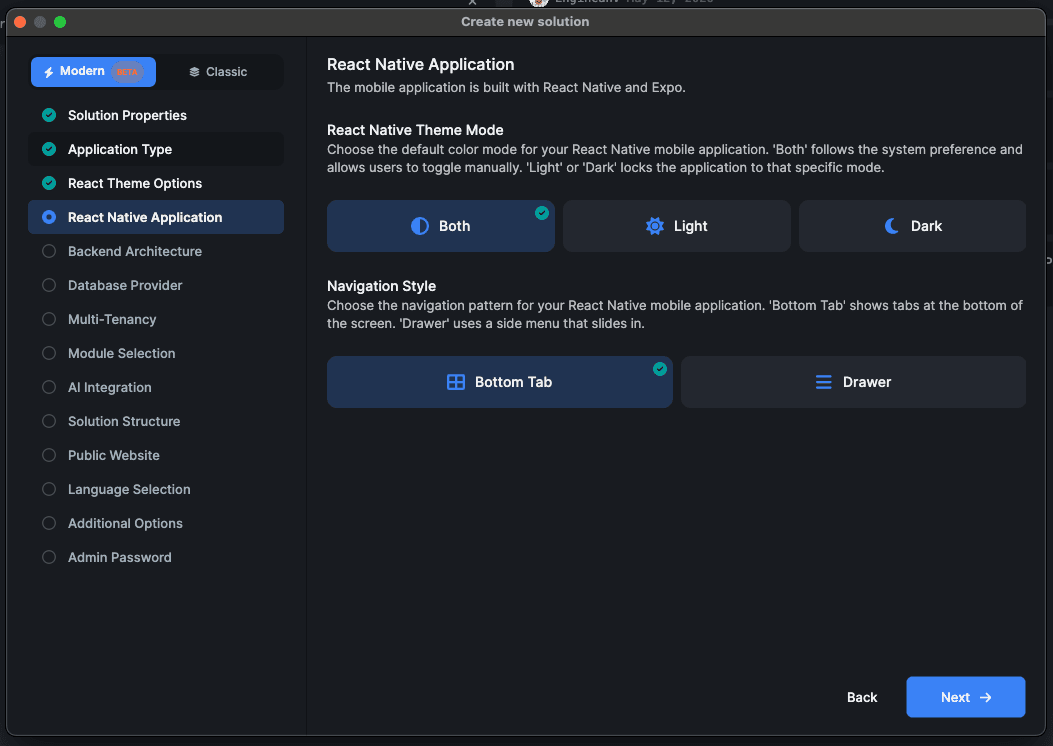Viewport: 1053px width, 746px height.
Task: Click the half-circle icon on Both
Action: tap(420, 226)
